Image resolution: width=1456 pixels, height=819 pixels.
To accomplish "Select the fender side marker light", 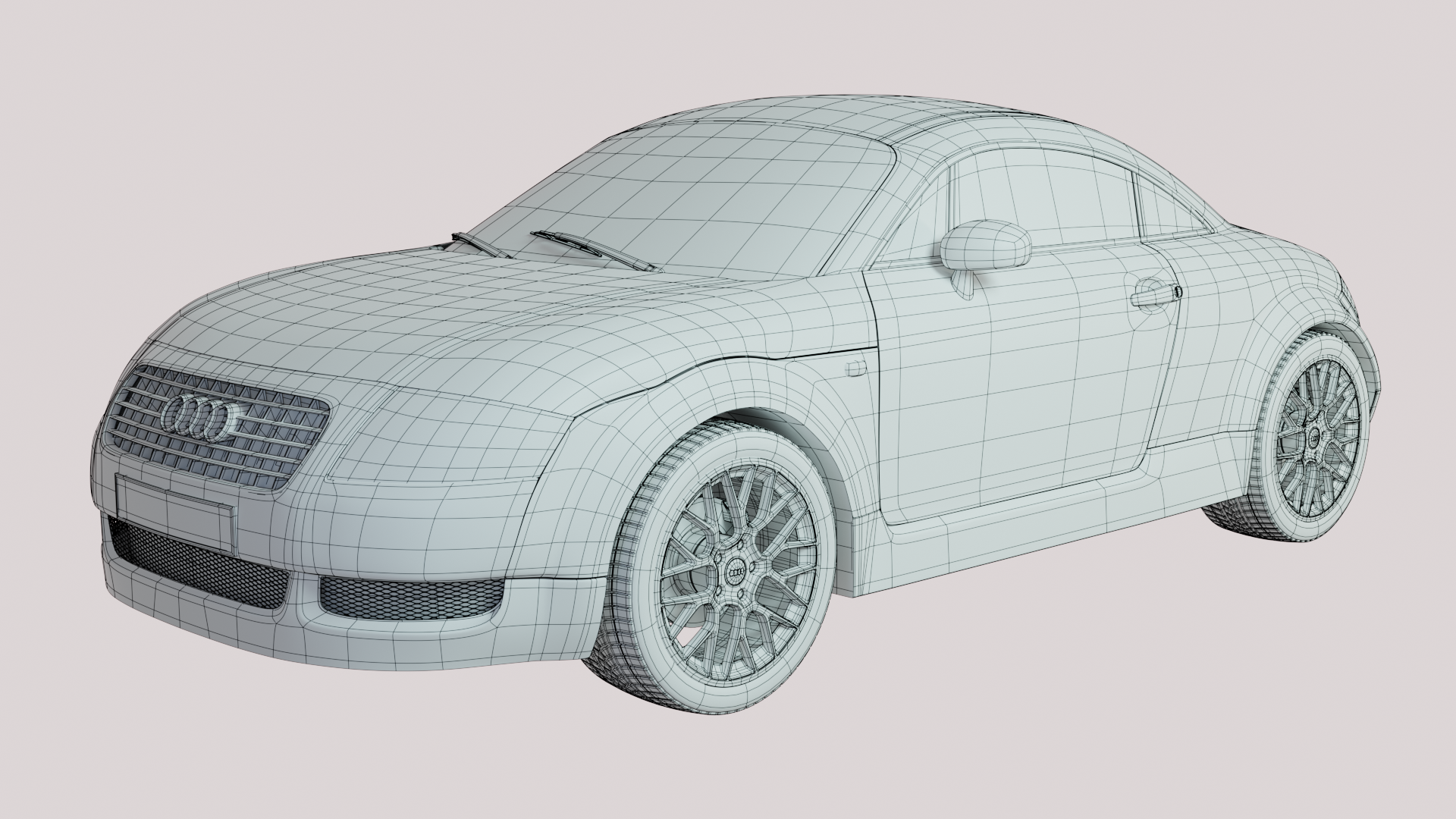I will (855, 368).
